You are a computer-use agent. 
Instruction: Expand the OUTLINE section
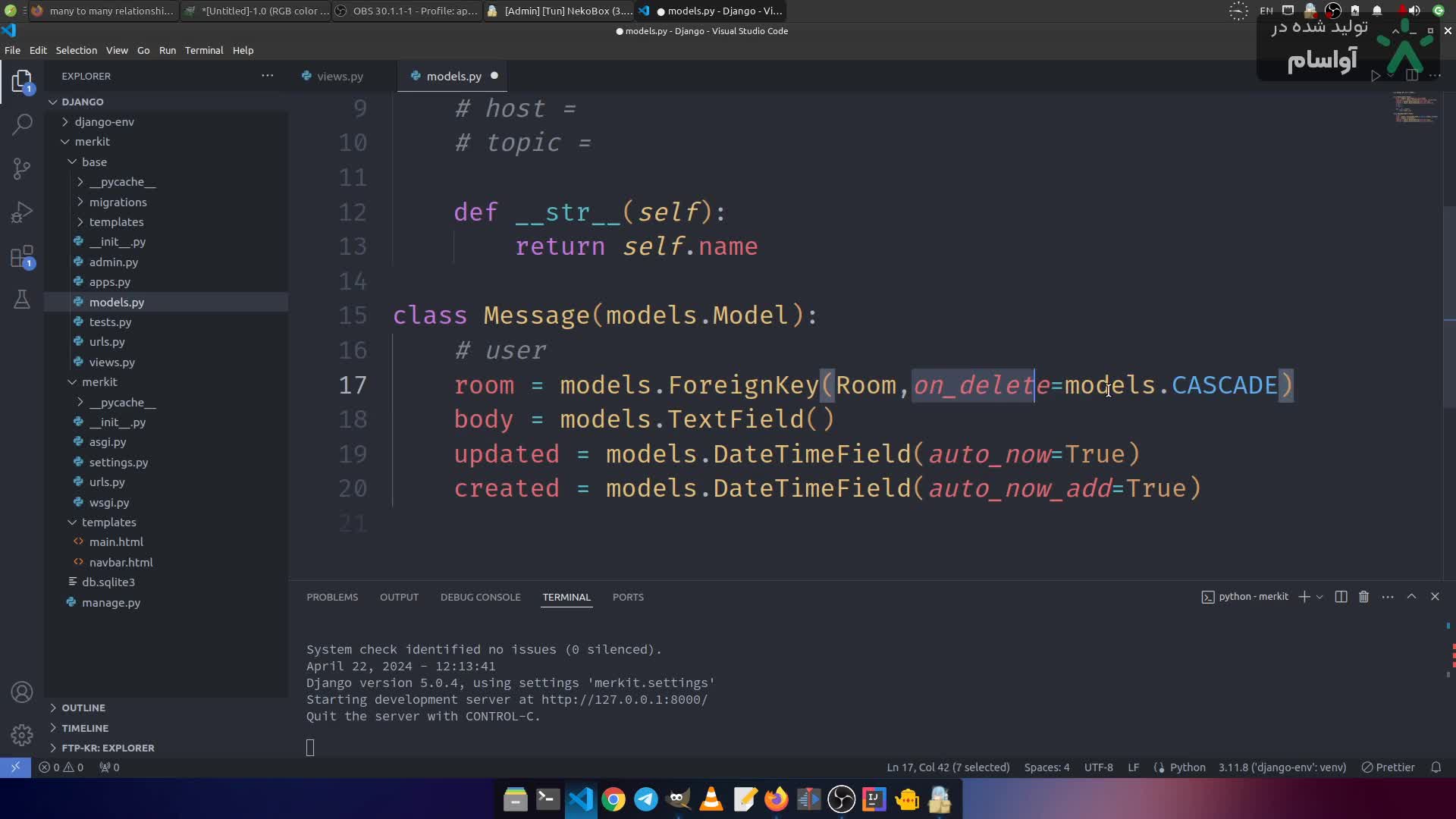(83, 708)
